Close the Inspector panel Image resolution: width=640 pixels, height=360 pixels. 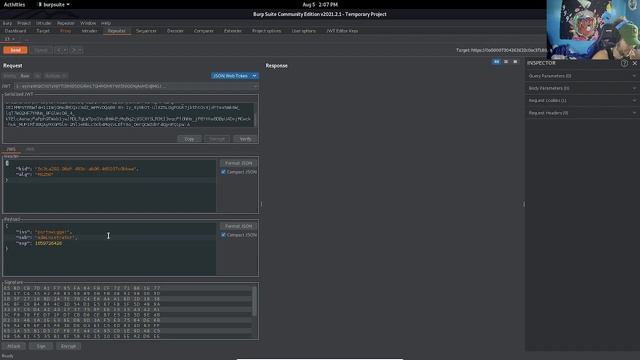click(635, 63)
